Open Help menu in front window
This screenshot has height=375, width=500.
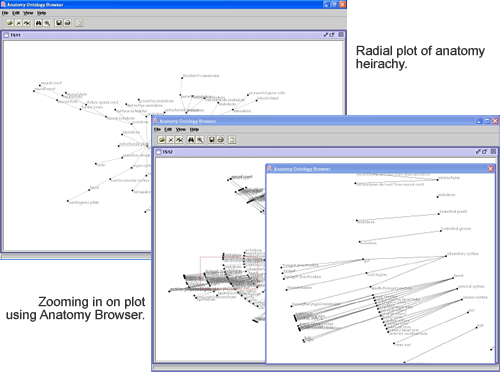194,129
